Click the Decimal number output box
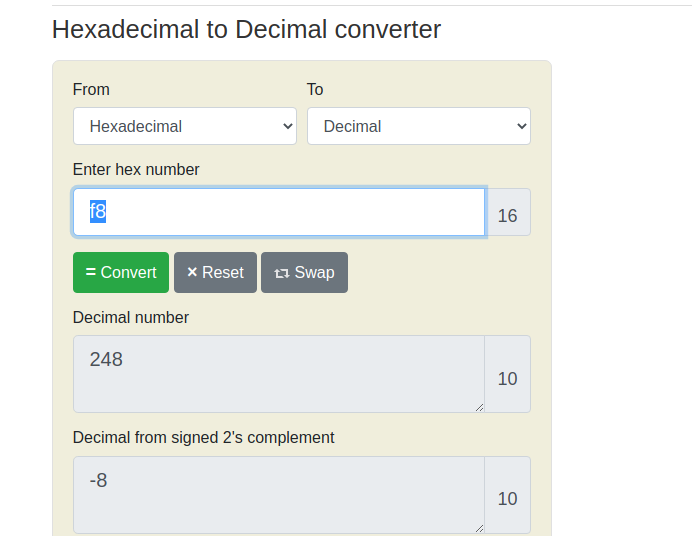The width and height of the screenshot is (692, 536). coord(278,373)
